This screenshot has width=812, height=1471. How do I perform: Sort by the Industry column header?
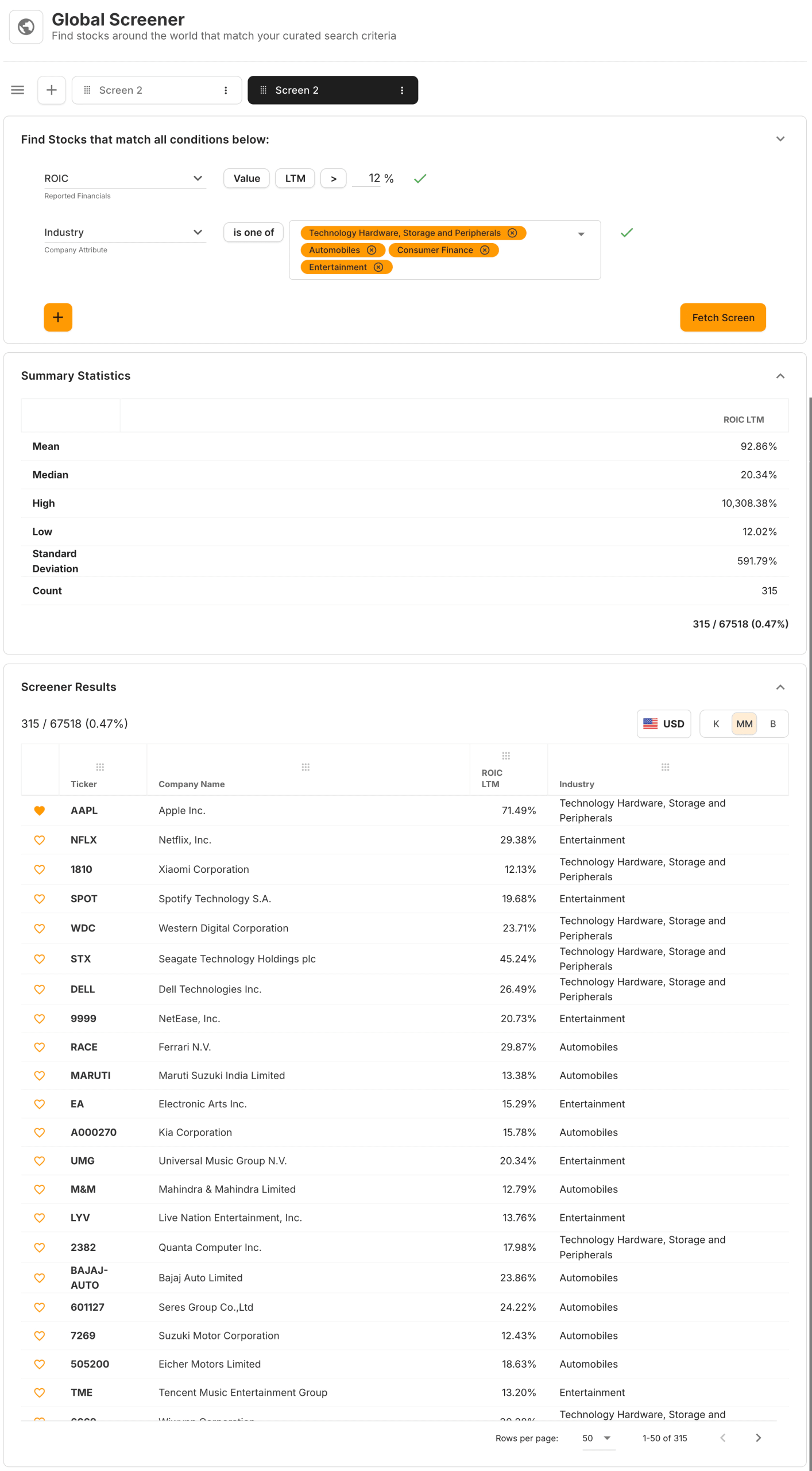point(577,784)
